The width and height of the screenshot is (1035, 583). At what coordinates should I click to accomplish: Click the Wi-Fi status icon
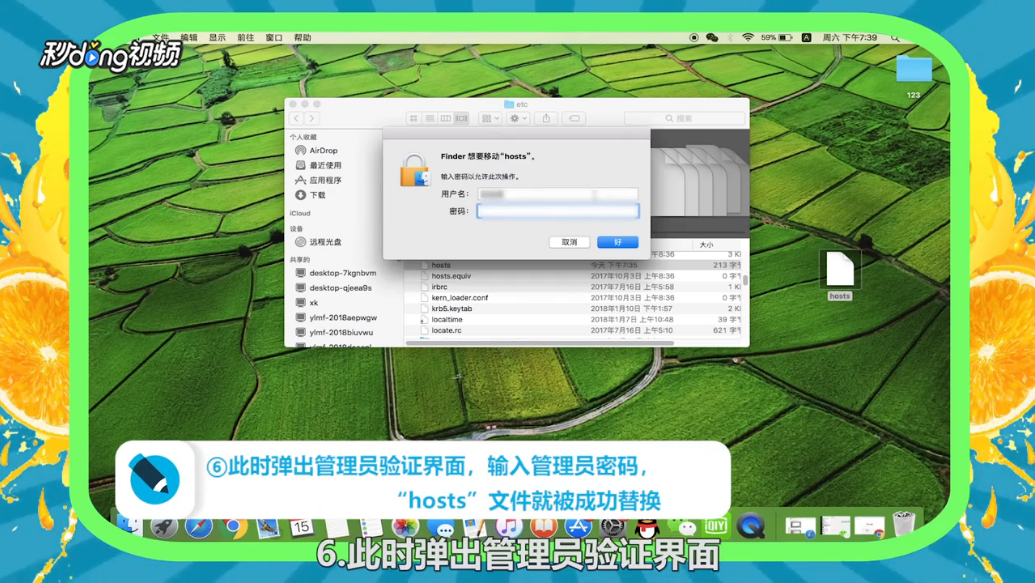(x=747, y=38)
